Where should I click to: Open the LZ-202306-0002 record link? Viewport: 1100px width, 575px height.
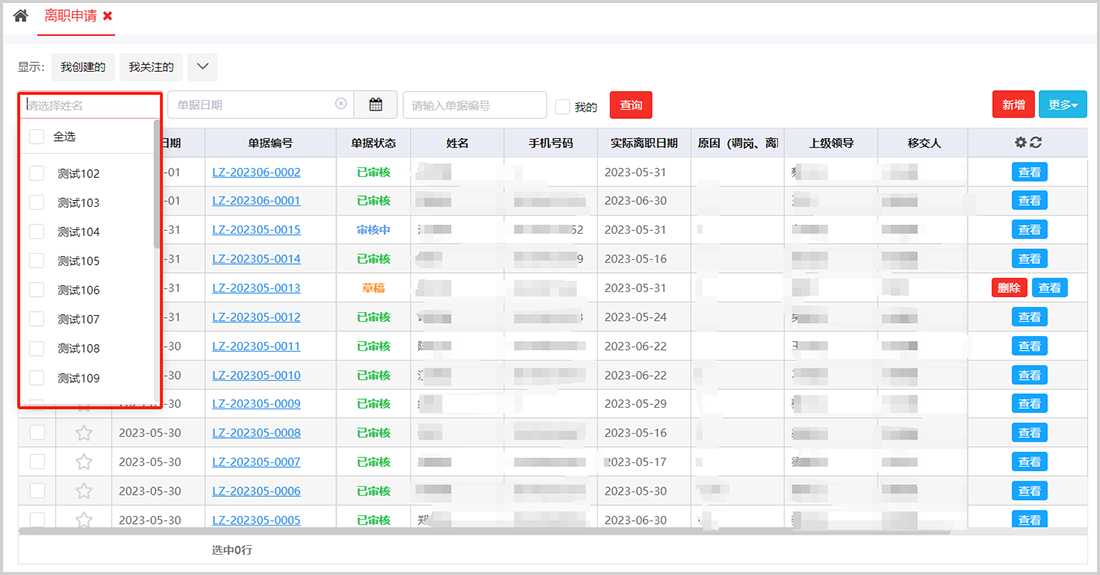[256, 172]
